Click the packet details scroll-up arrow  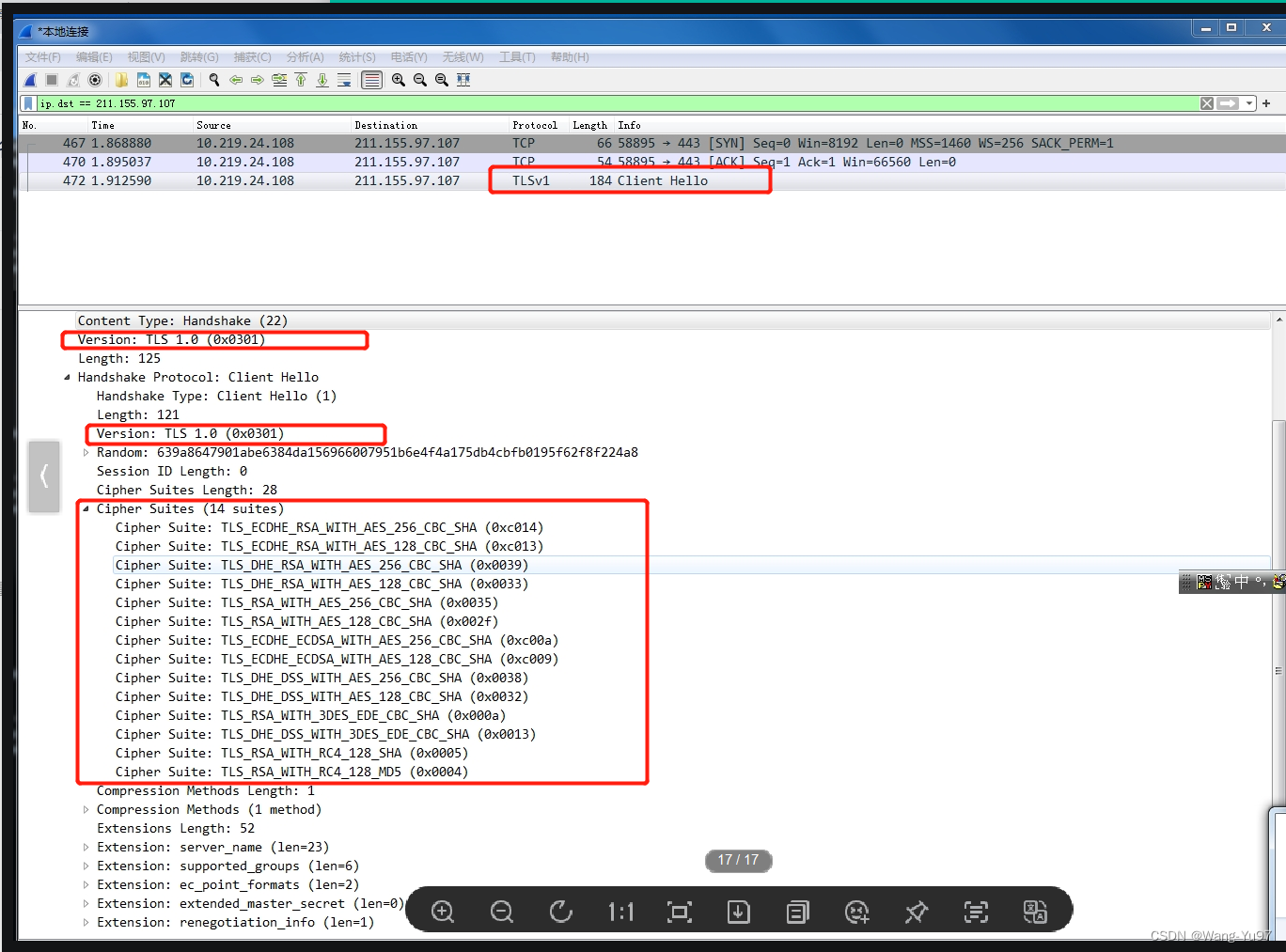point(1278,320)
